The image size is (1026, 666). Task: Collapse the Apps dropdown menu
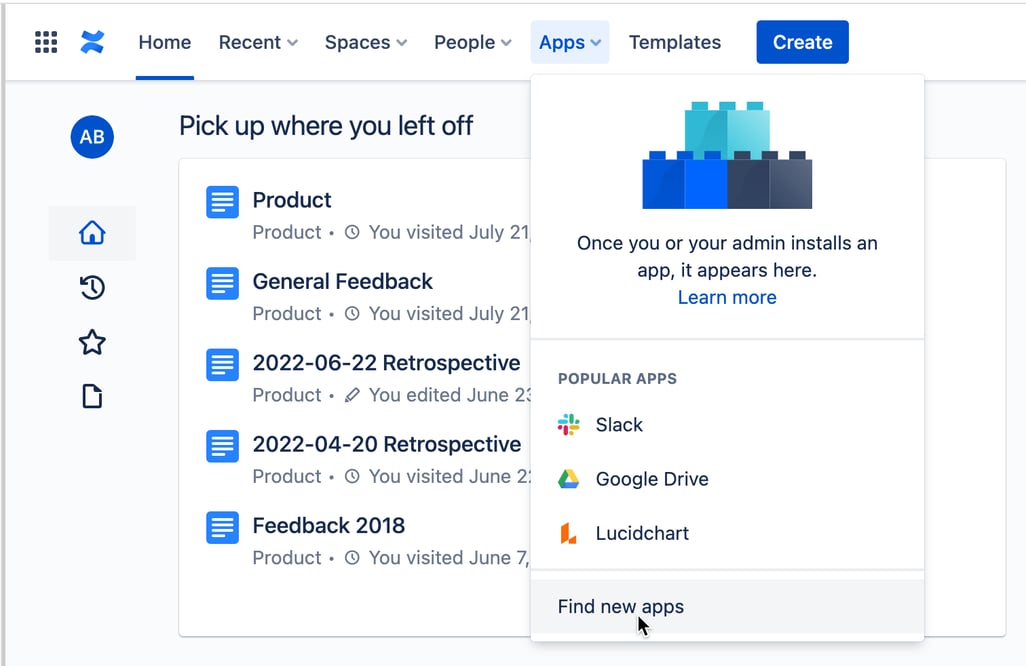(570, 42)
